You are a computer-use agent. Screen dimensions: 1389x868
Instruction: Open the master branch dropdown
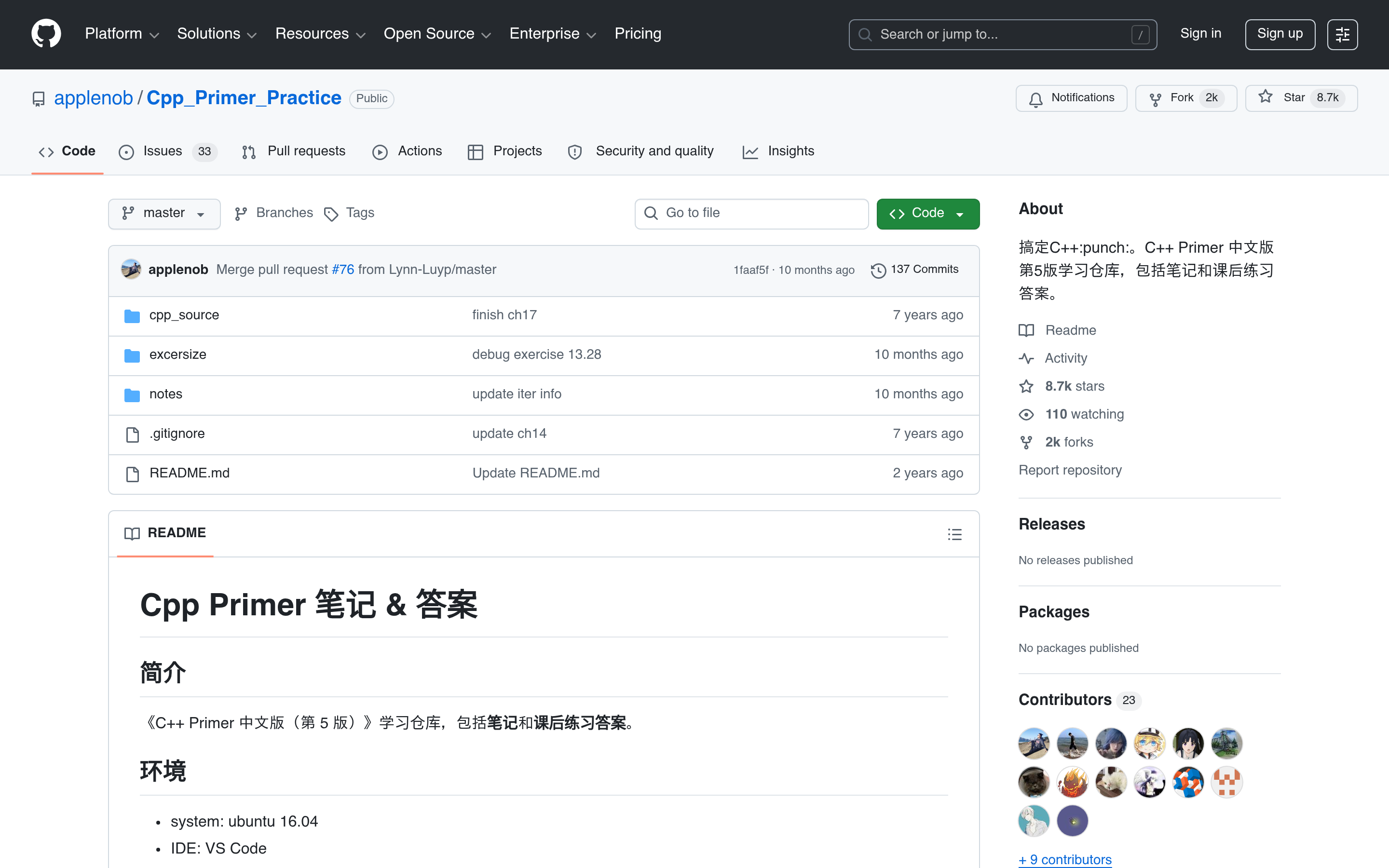point(164,214)
